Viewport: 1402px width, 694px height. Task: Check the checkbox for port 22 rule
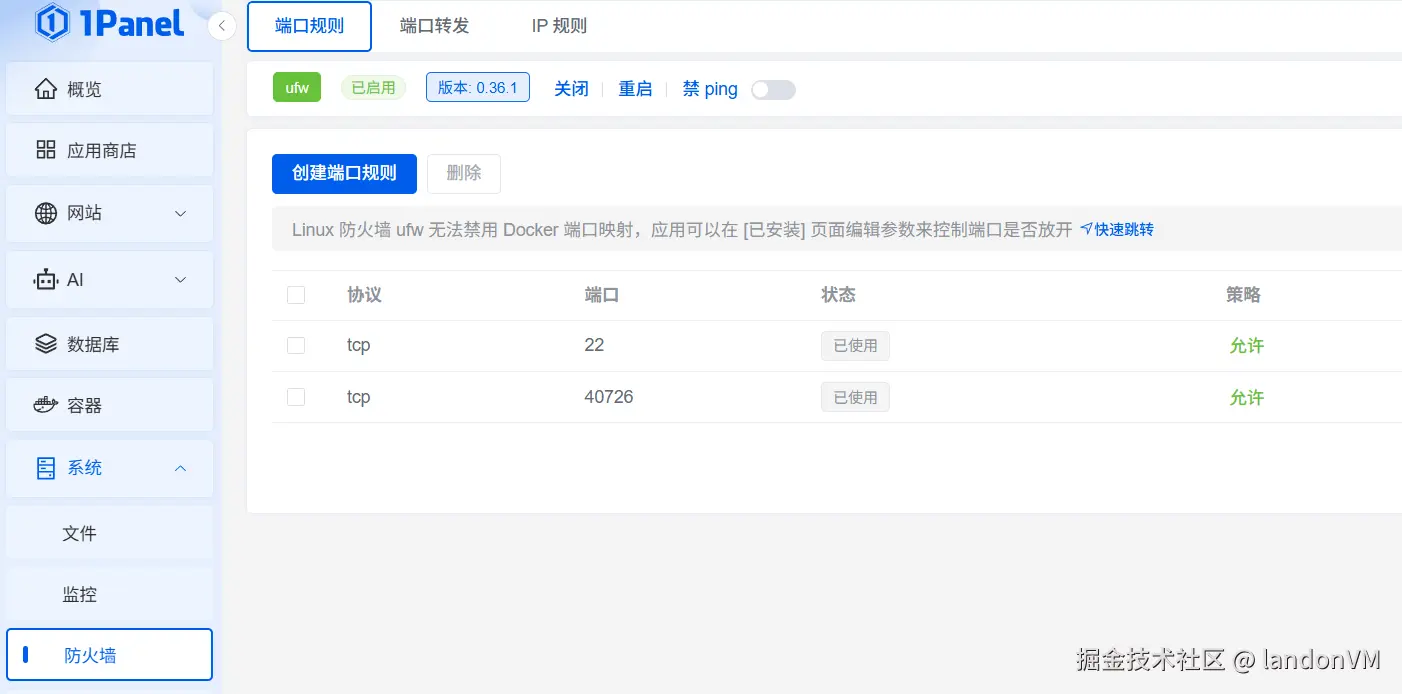point(296,344)
